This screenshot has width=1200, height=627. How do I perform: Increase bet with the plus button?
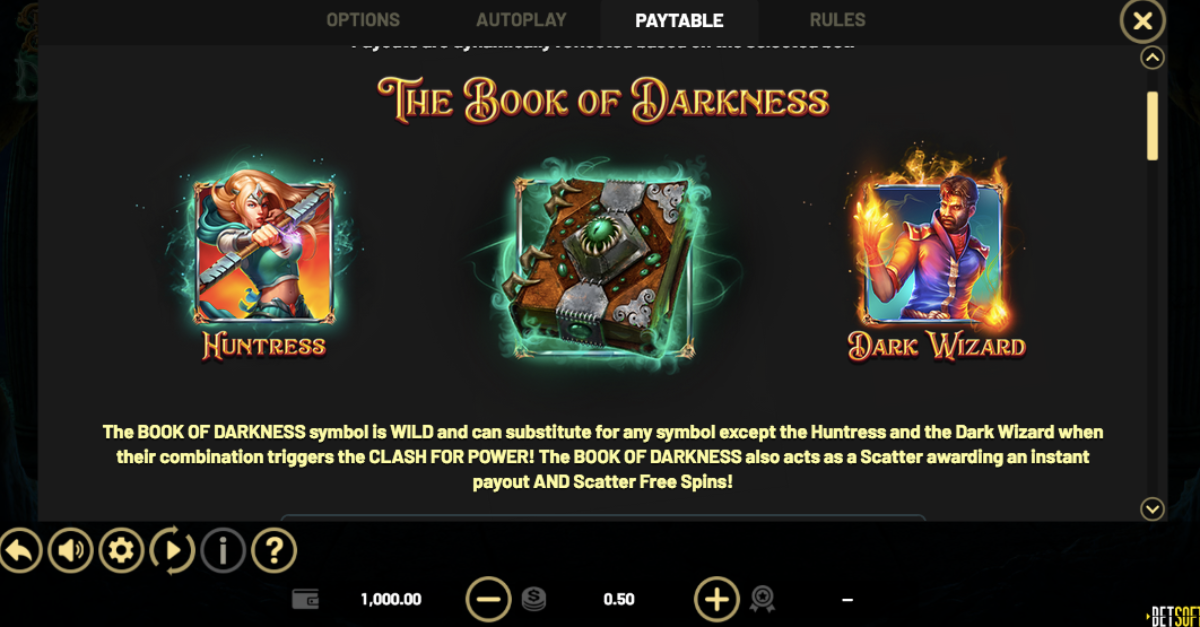pos(717,600)
